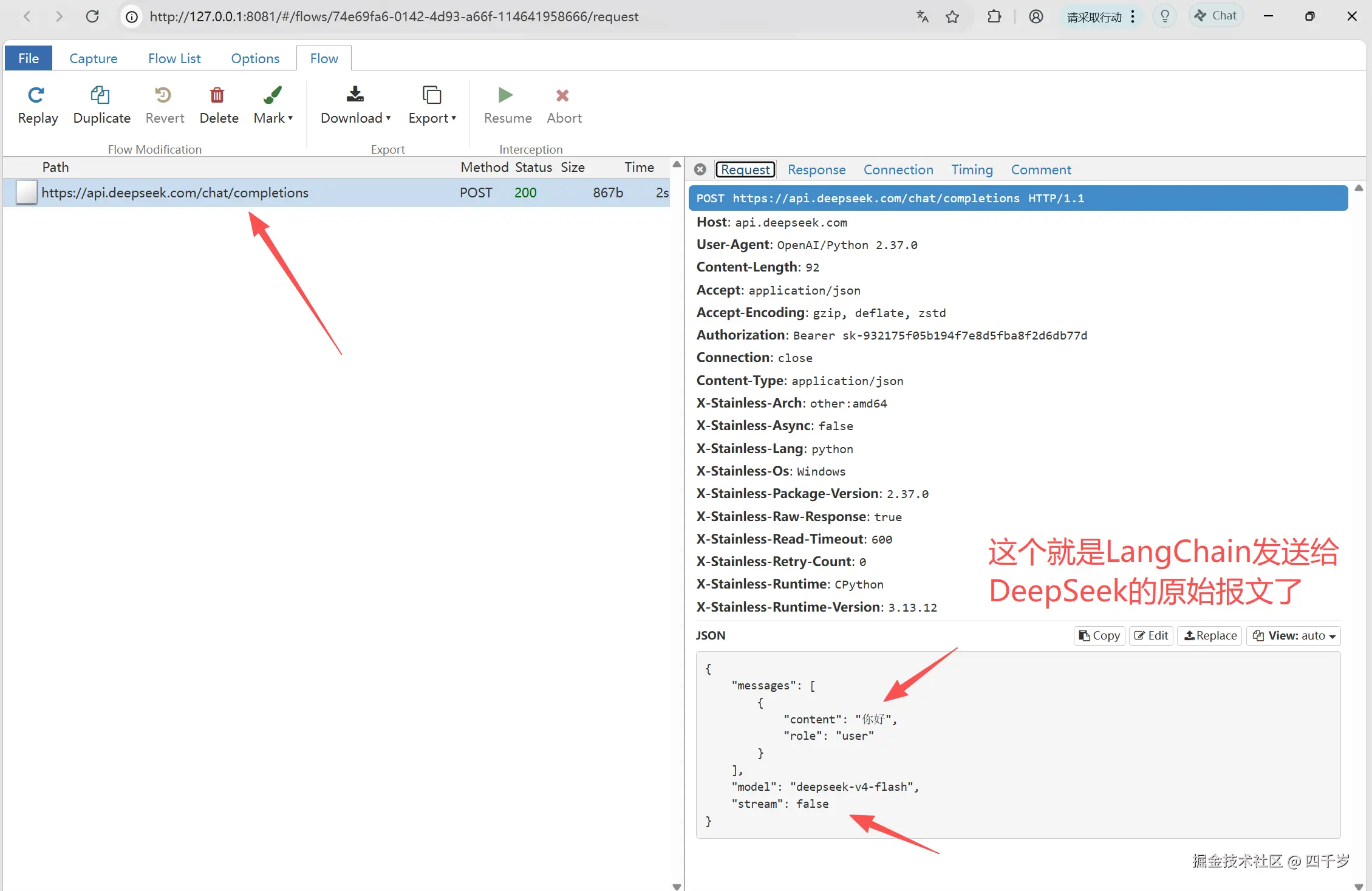1372x891 pixels.
Task: Copy the JSON request body
Action: pos(1099,635)
